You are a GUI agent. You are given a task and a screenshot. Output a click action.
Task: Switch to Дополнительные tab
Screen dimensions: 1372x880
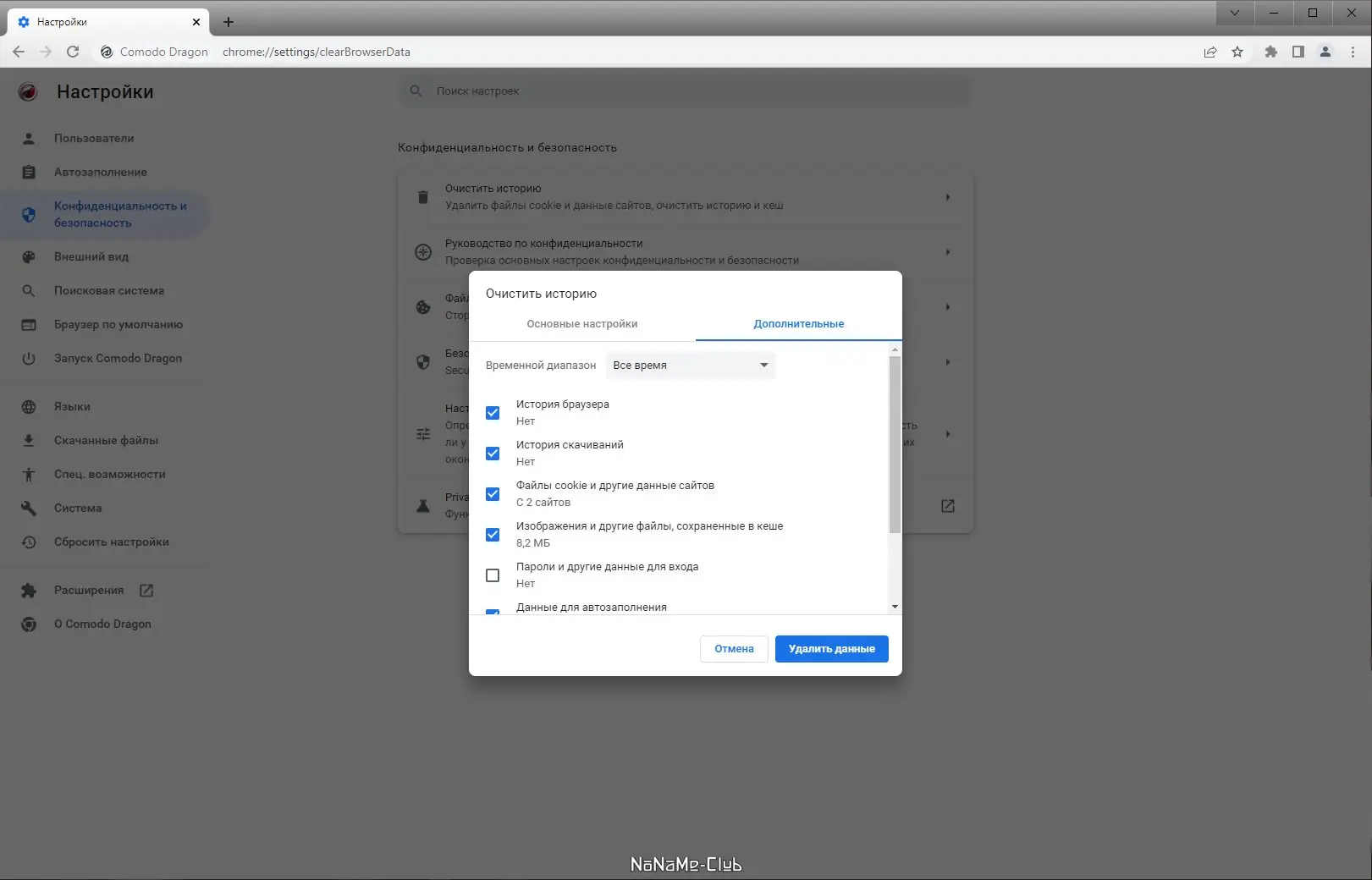[799, 324]
